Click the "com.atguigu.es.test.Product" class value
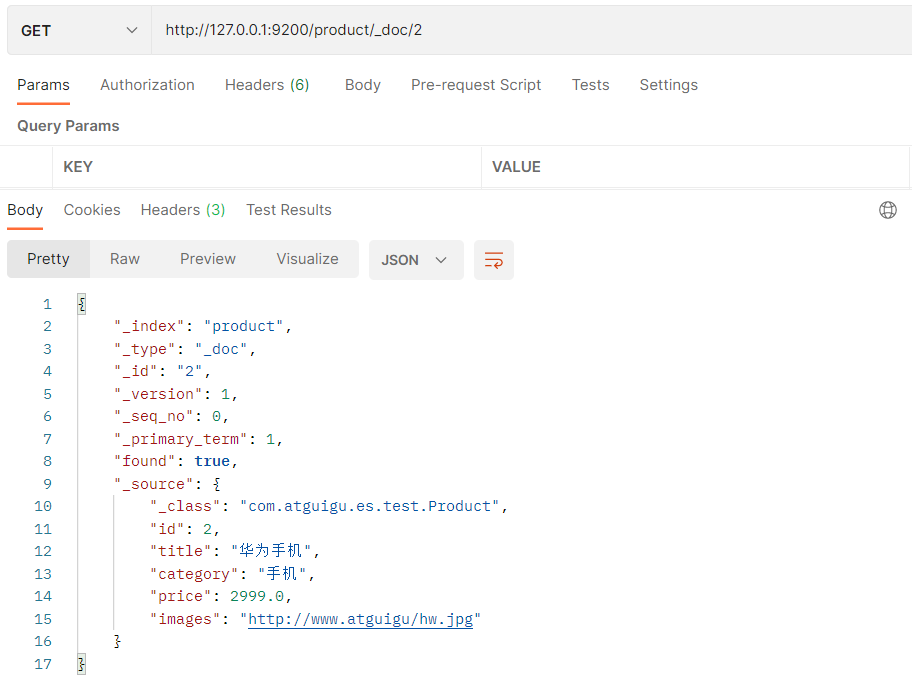This screenshot has width=912, height=679. click(x=369, y=506)
